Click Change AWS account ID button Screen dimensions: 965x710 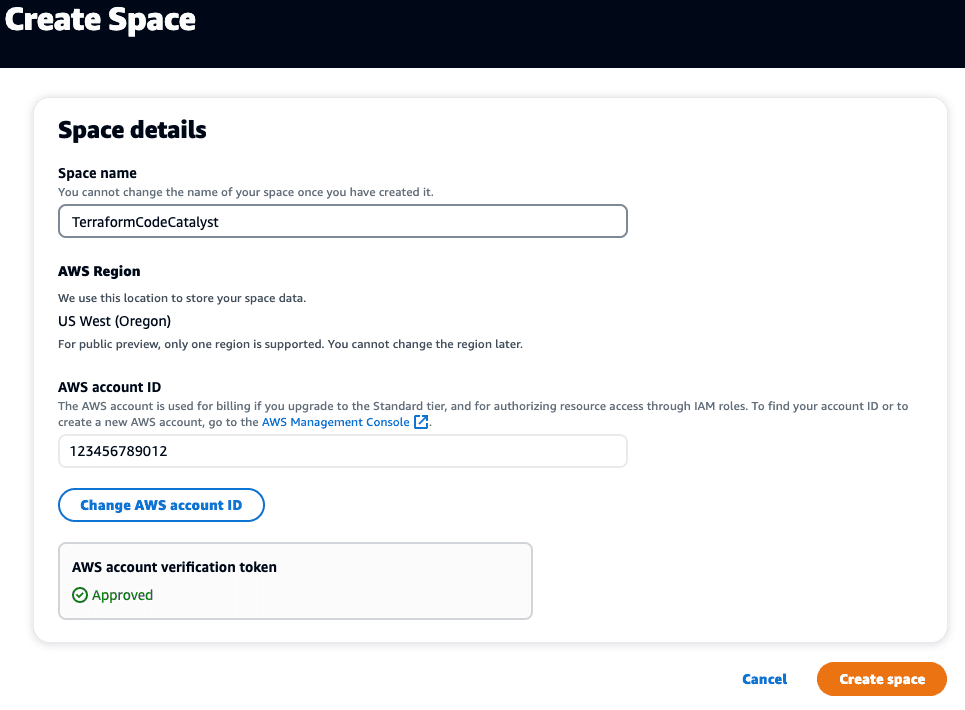[x=161, y=505]
